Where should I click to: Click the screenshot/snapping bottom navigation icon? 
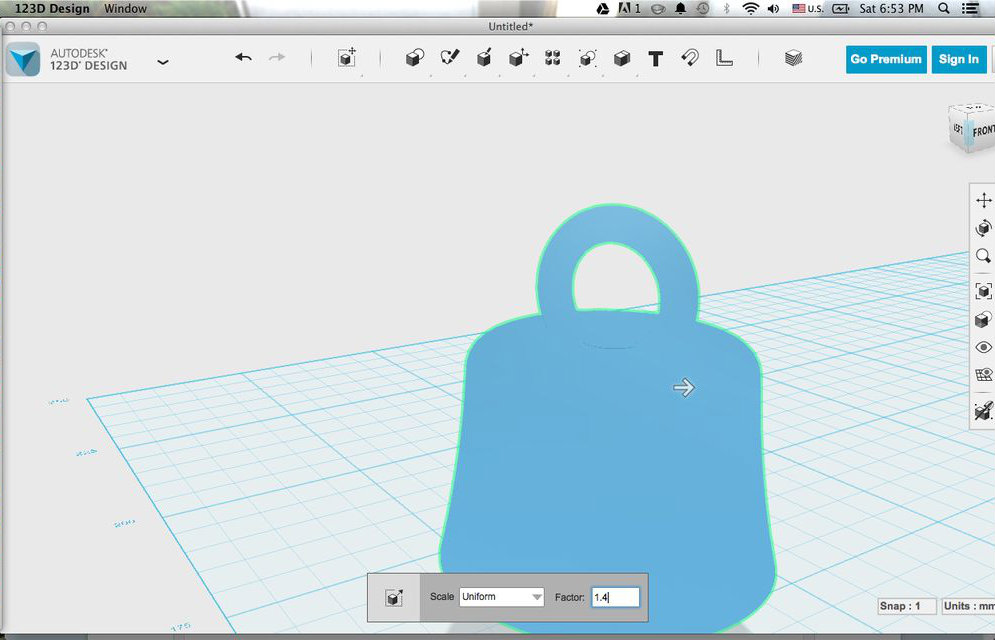(x=984, y=410)
